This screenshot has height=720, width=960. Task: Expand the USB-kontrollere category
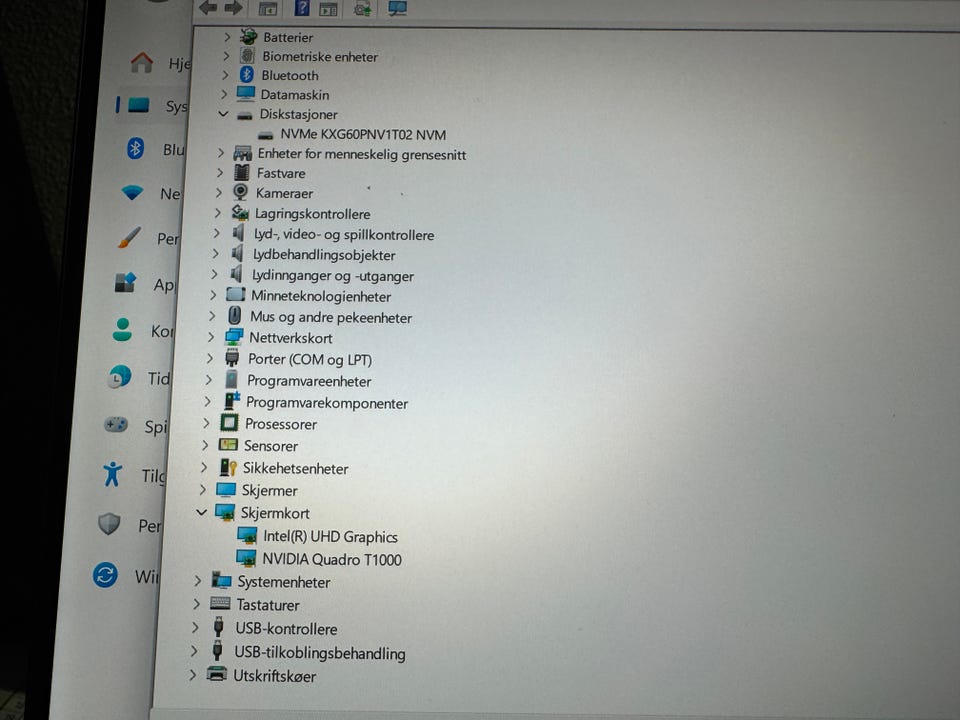(x=195, y=628)
